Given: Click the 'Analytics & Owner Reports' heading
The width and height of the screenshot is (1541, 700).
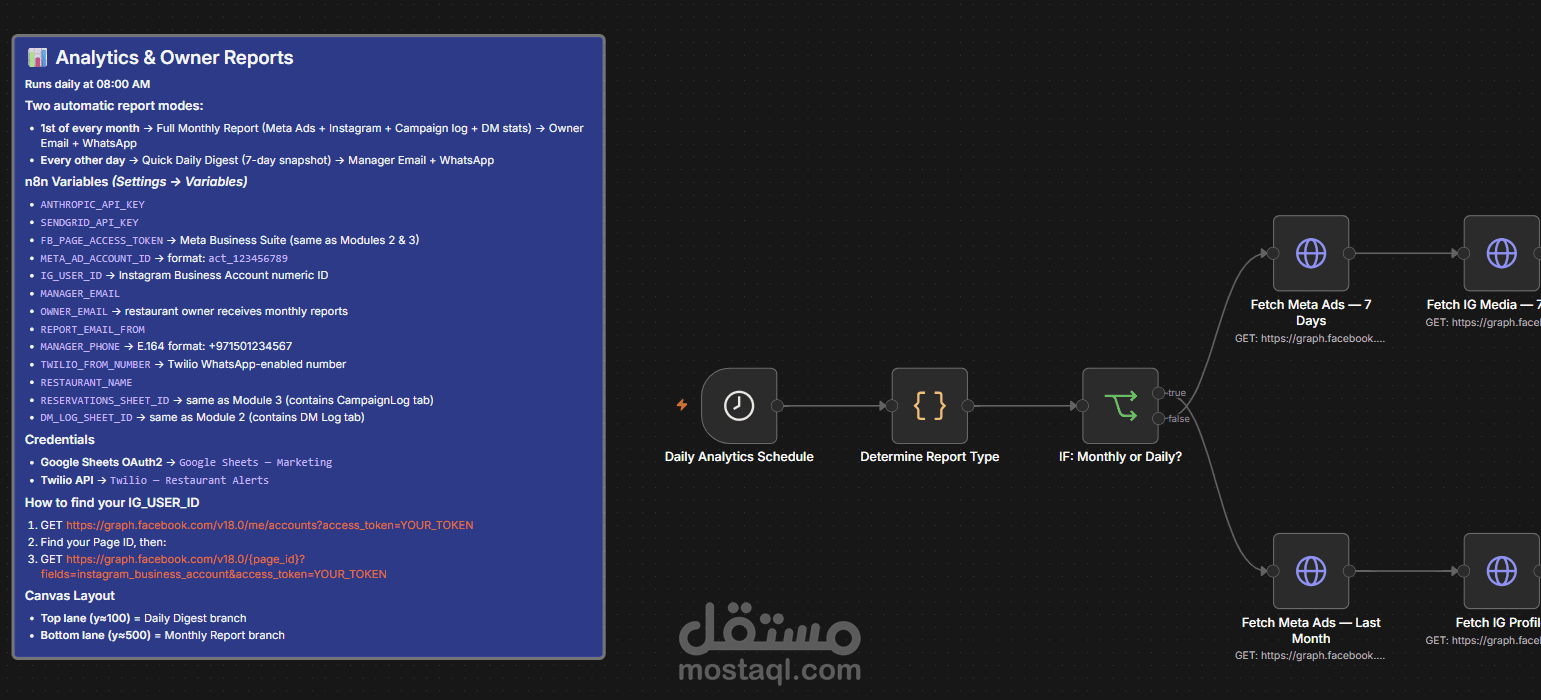Looking at the screenshot, I should [x=174, y=58].
